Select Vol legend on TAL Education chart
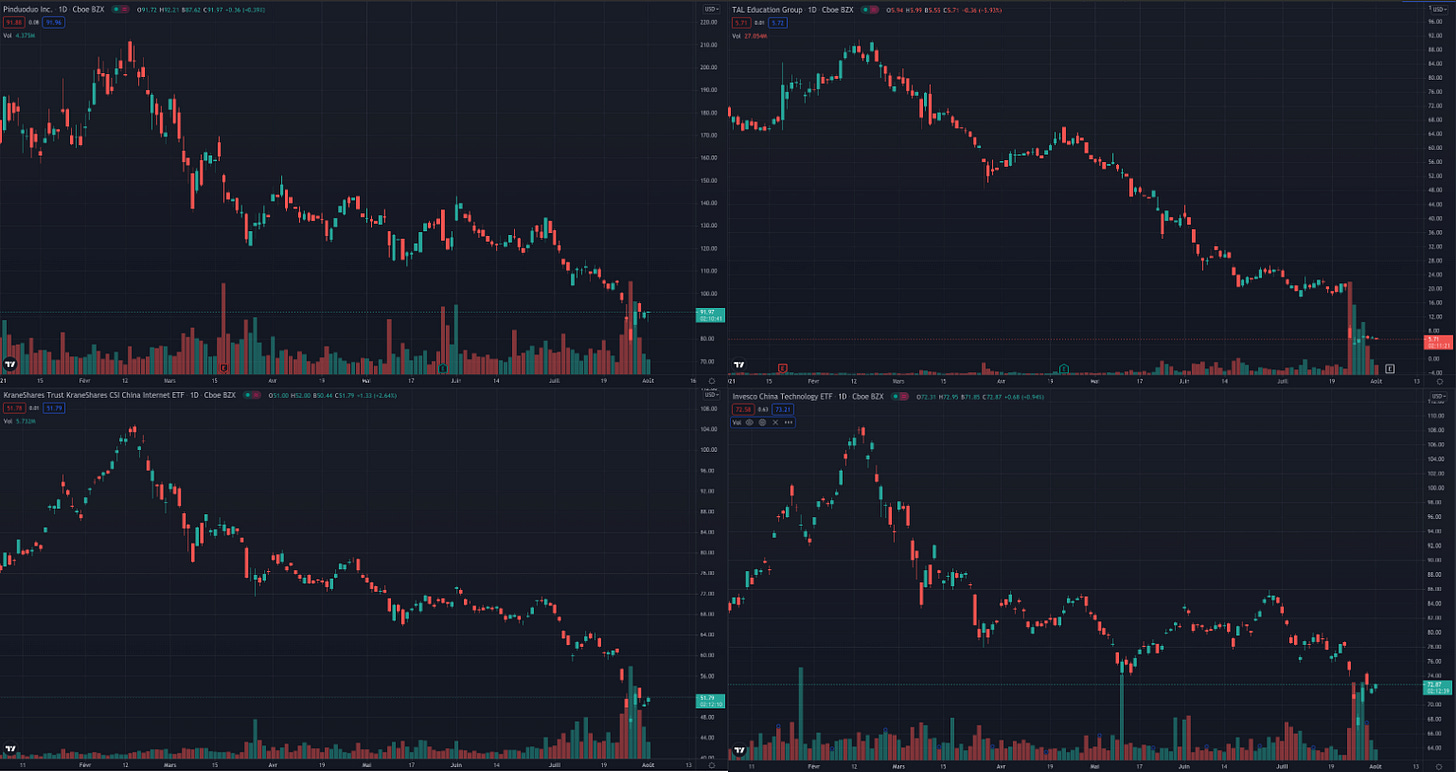Viewport: 1456px width, 772px height. (736, 36)
